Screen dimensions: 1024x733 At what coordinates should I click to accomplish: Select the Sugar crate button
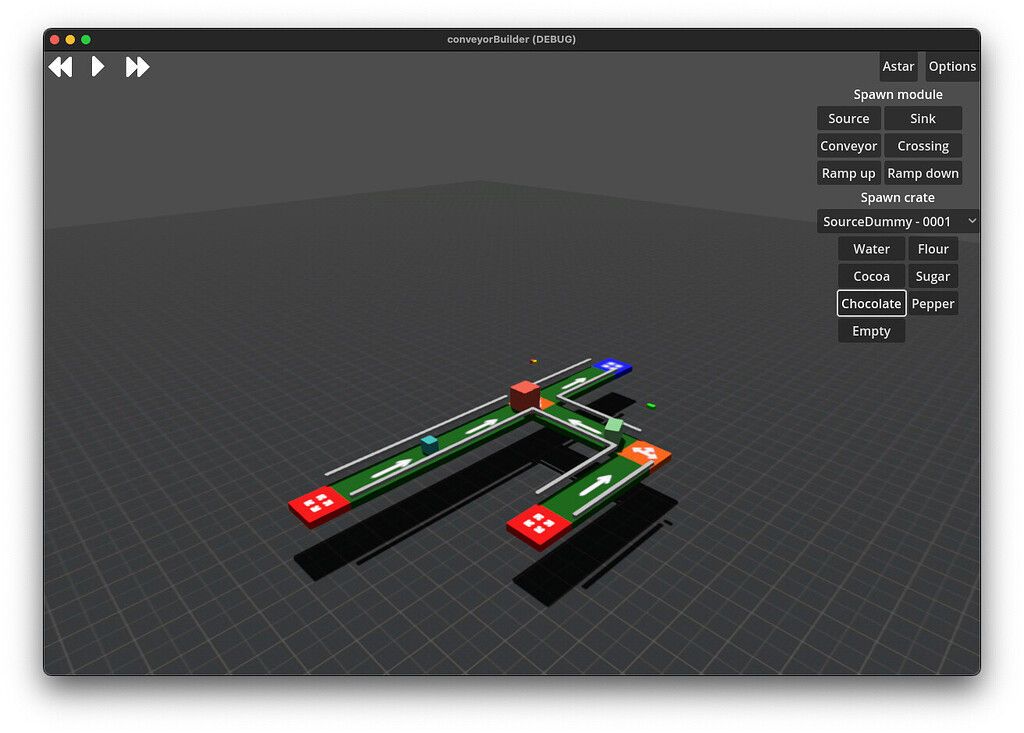coord(932,276)
